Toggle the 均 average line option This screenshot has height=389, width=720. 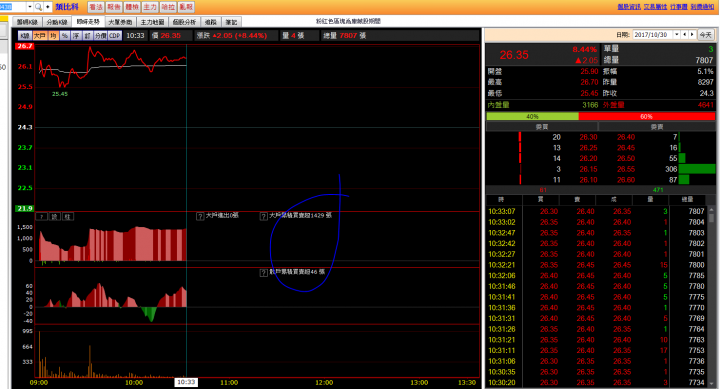[53, 35]
